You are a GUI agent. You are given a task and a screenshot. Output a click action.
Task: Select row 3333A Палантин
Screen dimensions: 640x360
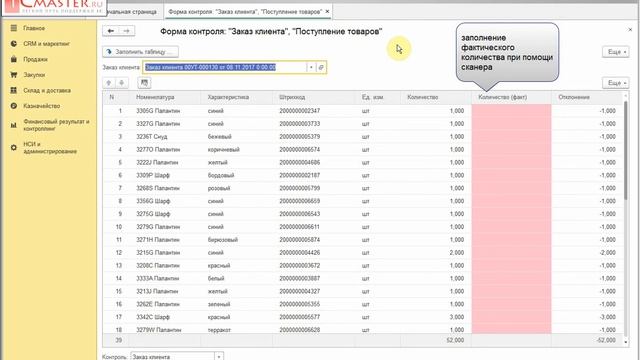pos(362,278)
